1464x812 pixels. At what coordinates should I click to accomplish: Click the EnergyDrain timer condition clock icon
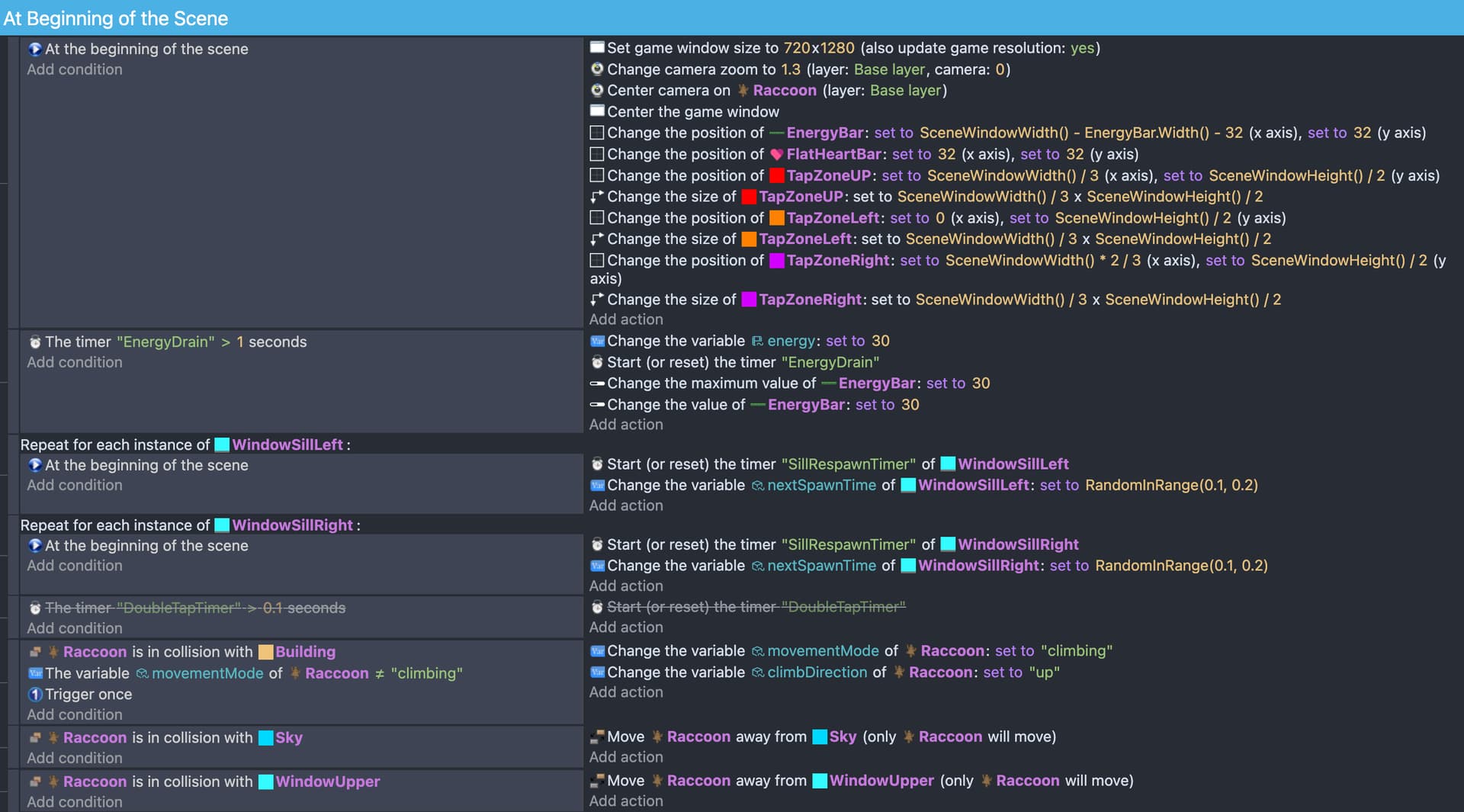35,342
